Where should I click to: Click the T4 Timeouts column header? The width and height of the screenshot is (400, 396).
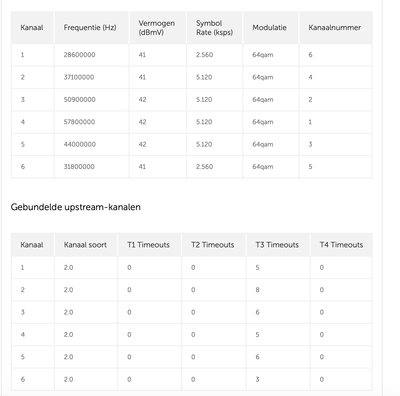341,245
